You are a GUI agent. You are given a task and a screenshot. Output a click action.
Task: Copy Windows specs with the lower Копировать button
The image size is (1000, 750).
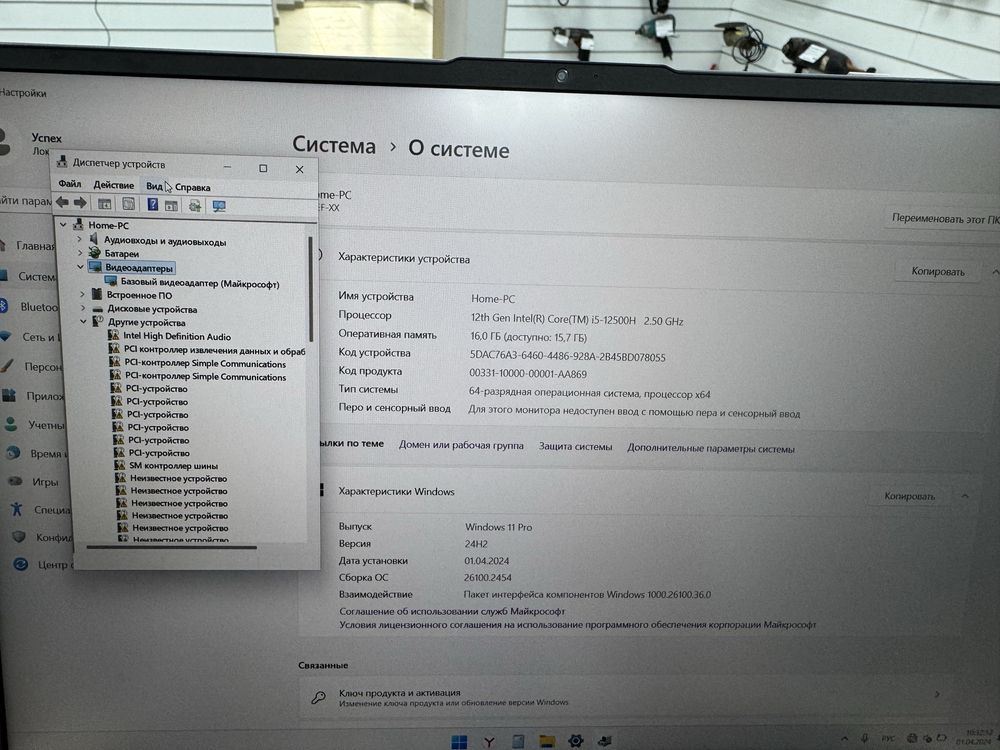click(x=909, y=496)
